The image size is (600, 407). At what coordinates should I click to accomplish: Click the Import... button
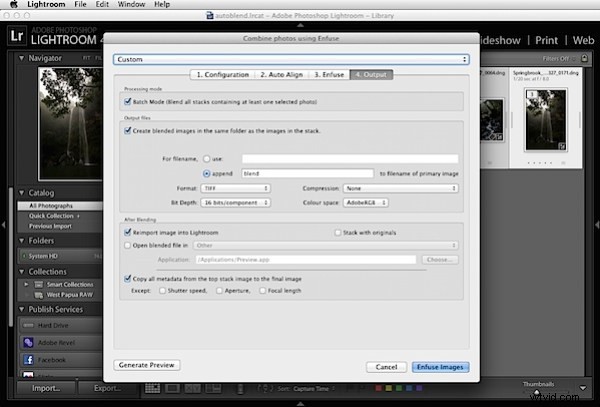(46, 388)
